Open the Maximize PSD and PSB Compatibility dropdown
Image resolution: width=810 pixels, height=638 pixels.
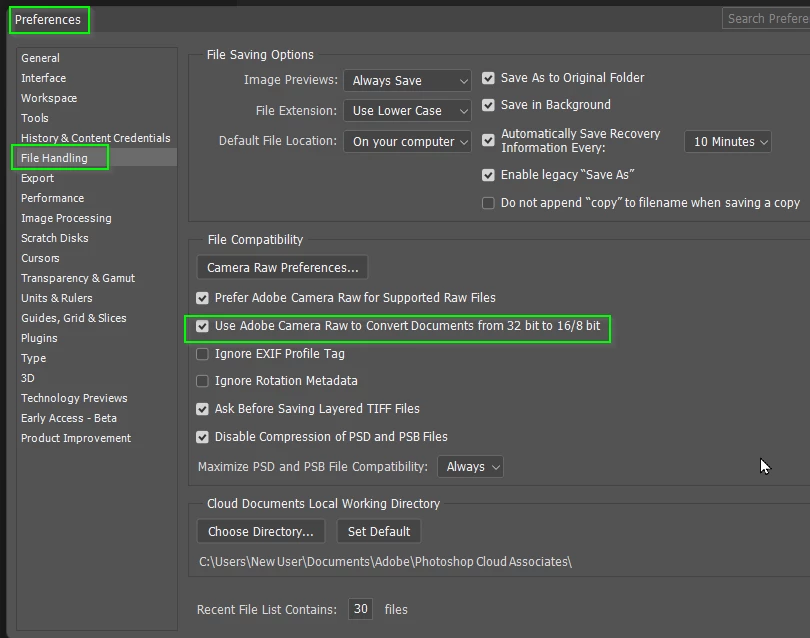(470, 467)
